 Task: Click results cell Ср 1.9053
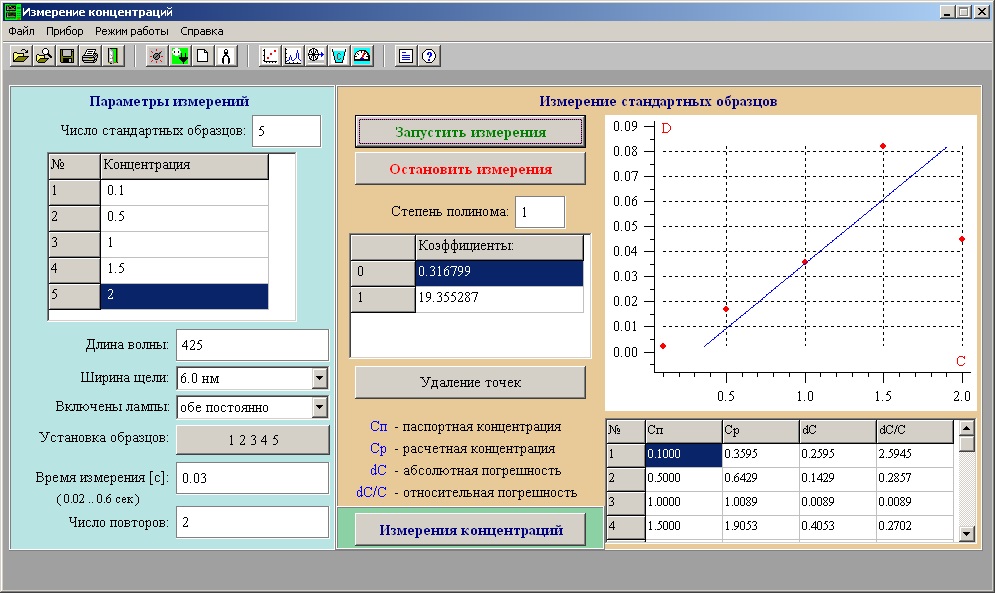pos(761,526)
